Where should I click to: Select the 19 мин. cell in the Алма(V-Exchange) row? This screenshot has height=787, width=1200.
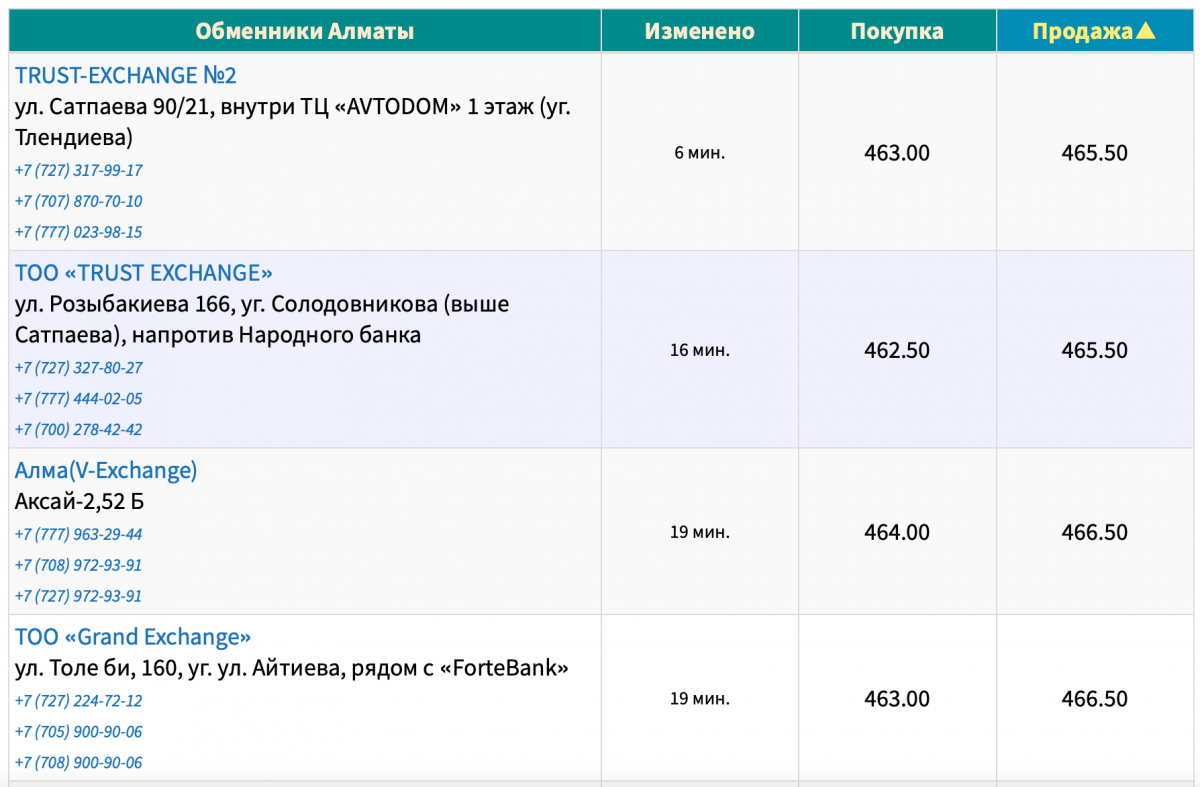[700, 532]
